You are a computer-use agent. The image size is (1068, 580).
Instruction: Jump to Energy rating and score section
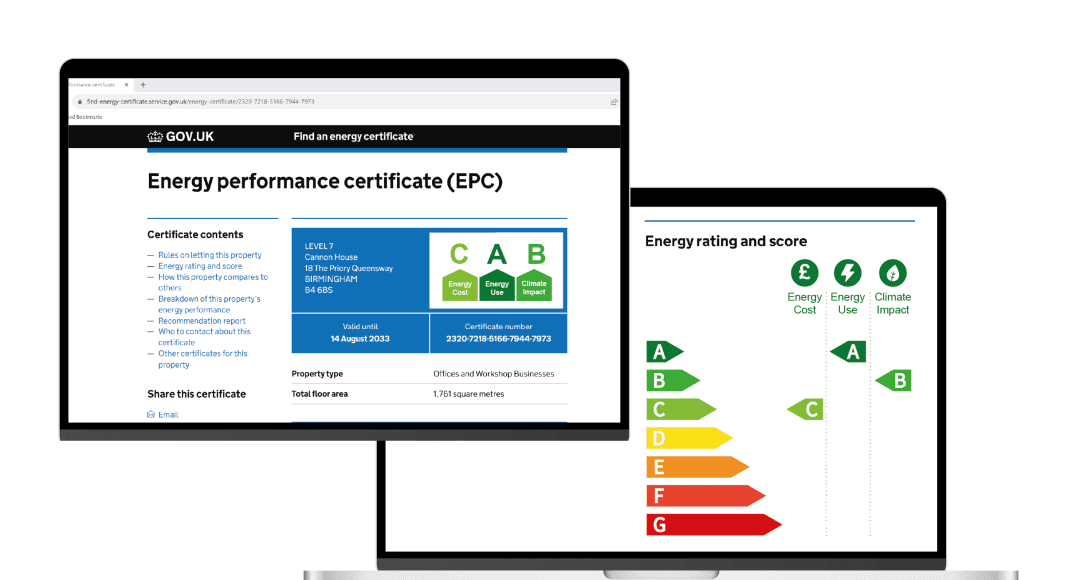click(200, 266)
